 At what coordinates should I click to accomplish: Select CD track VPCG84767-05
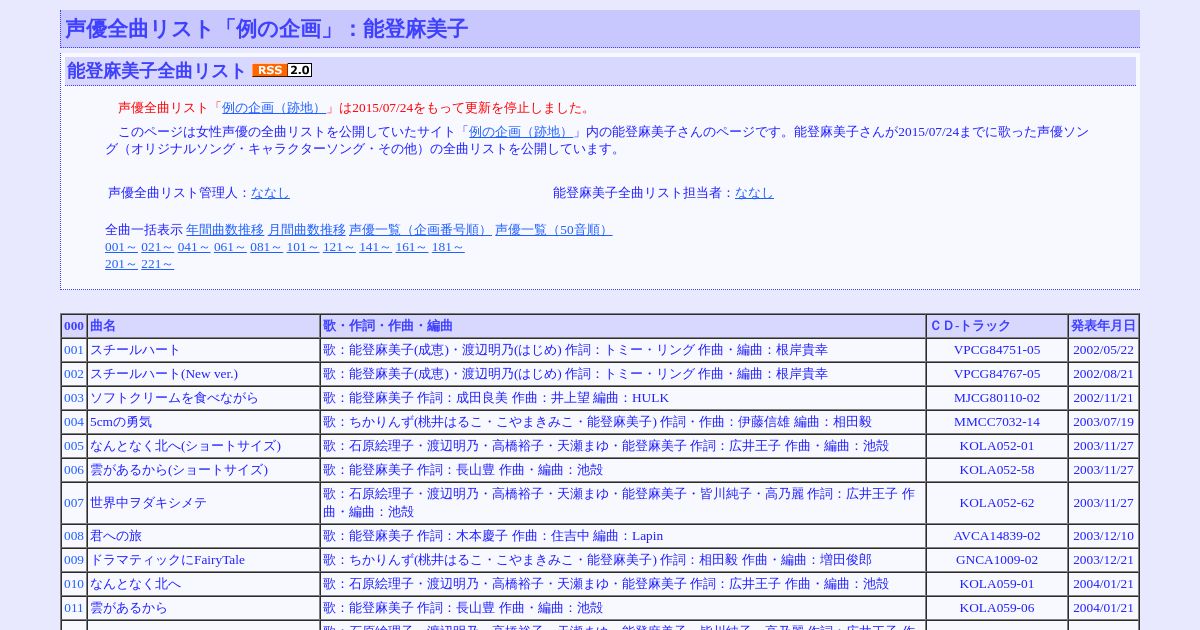(x=997, y=374)
